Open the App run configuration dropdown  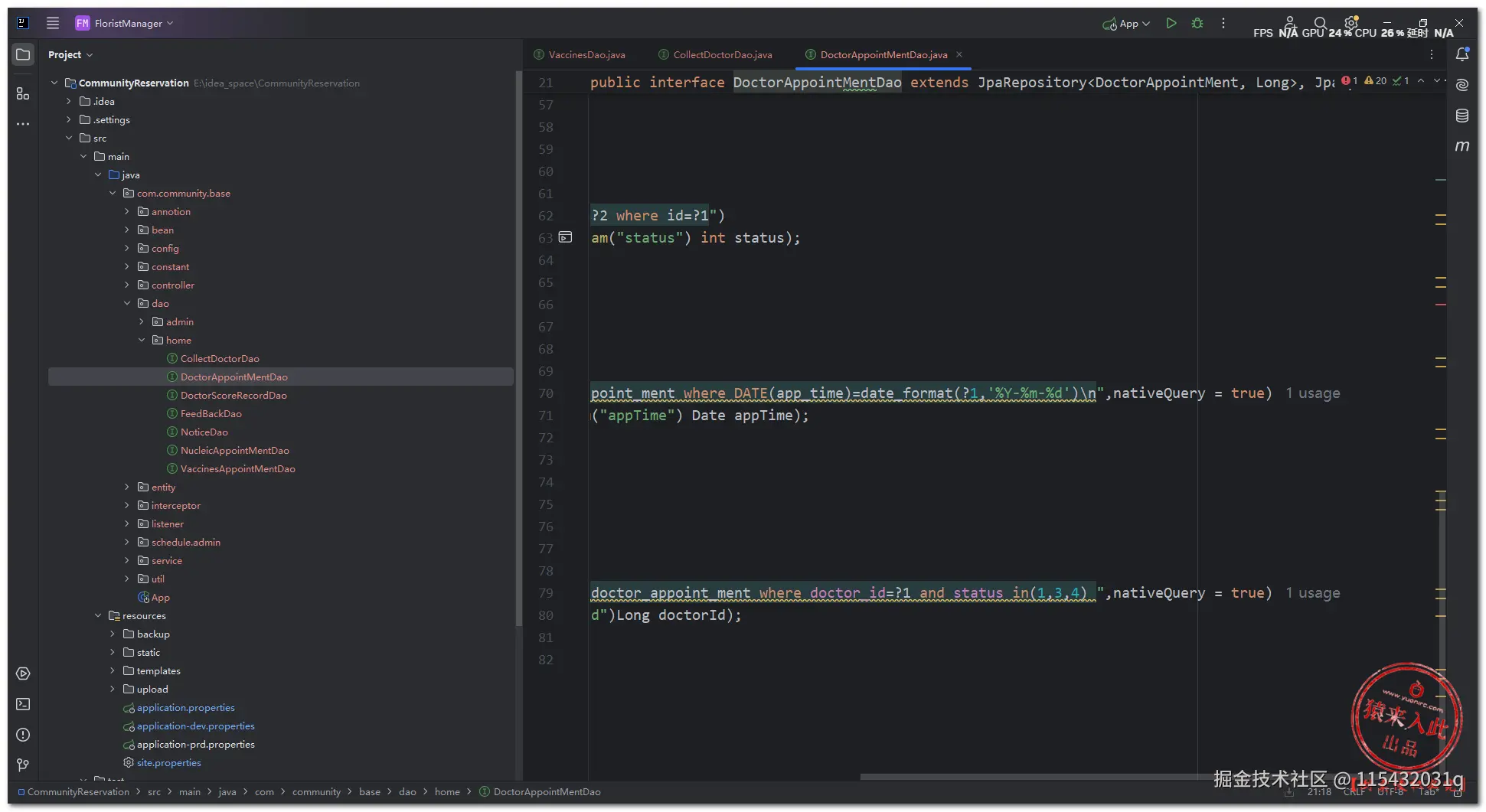[x=1126, y=24]
